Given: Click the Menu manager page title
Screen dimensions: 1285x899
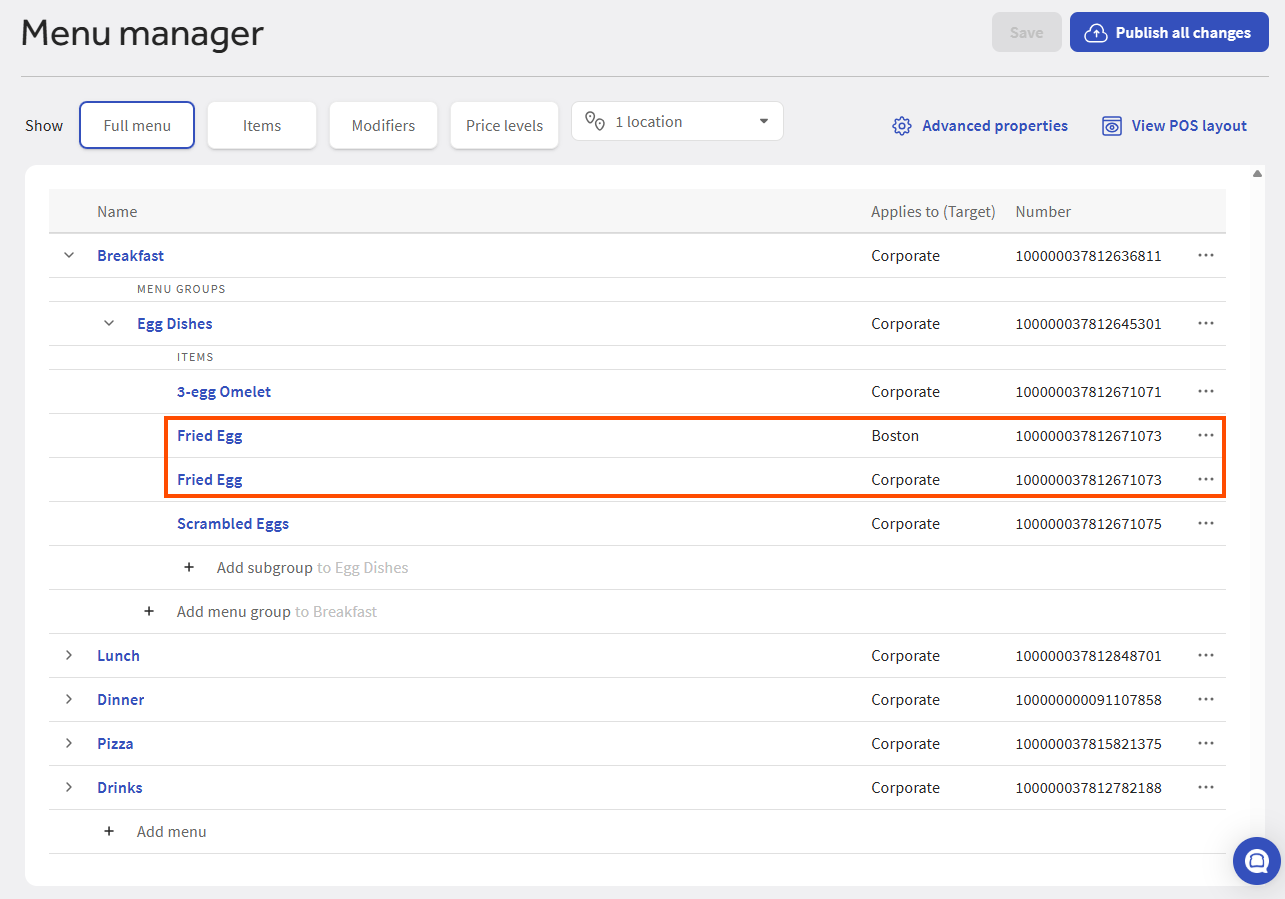Looking at the screenshot, I should tap(142, 33).
